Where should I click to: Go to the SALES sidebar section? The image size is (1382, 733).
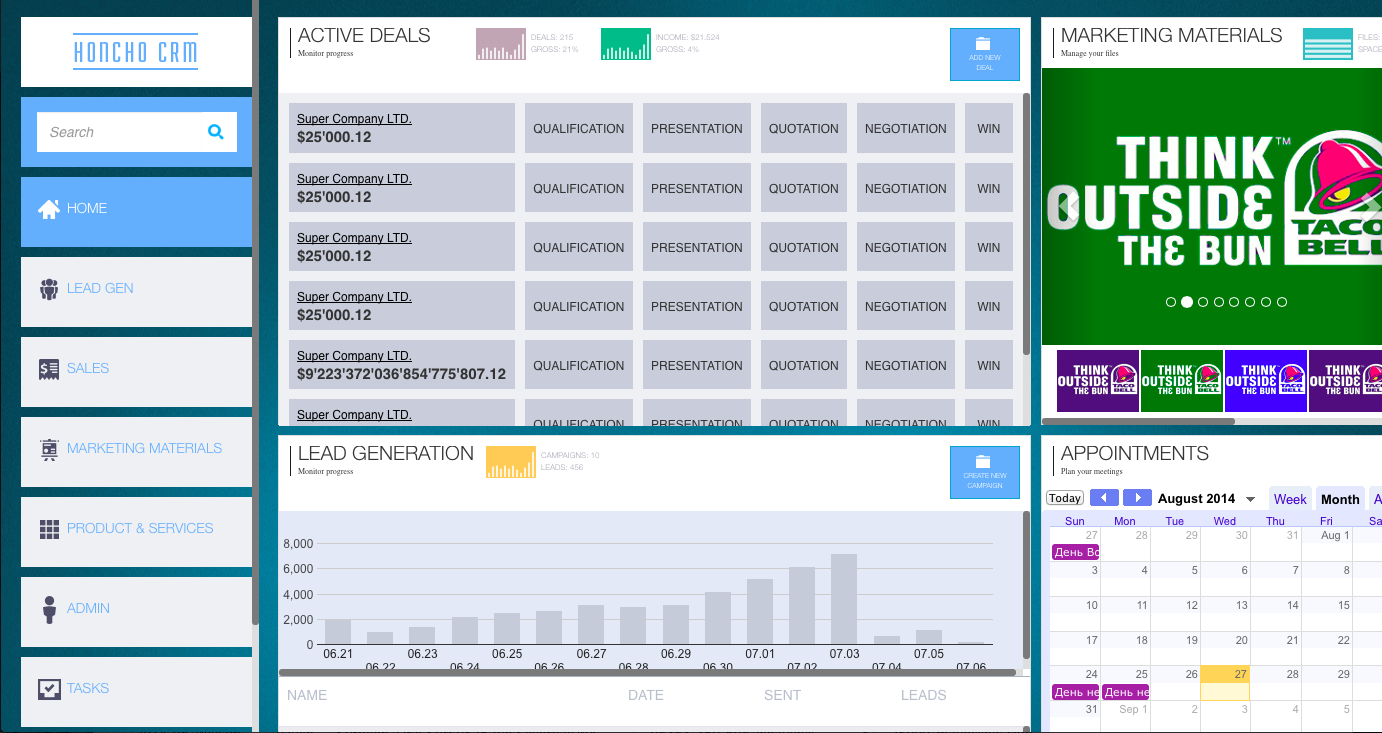coord(136,372)
